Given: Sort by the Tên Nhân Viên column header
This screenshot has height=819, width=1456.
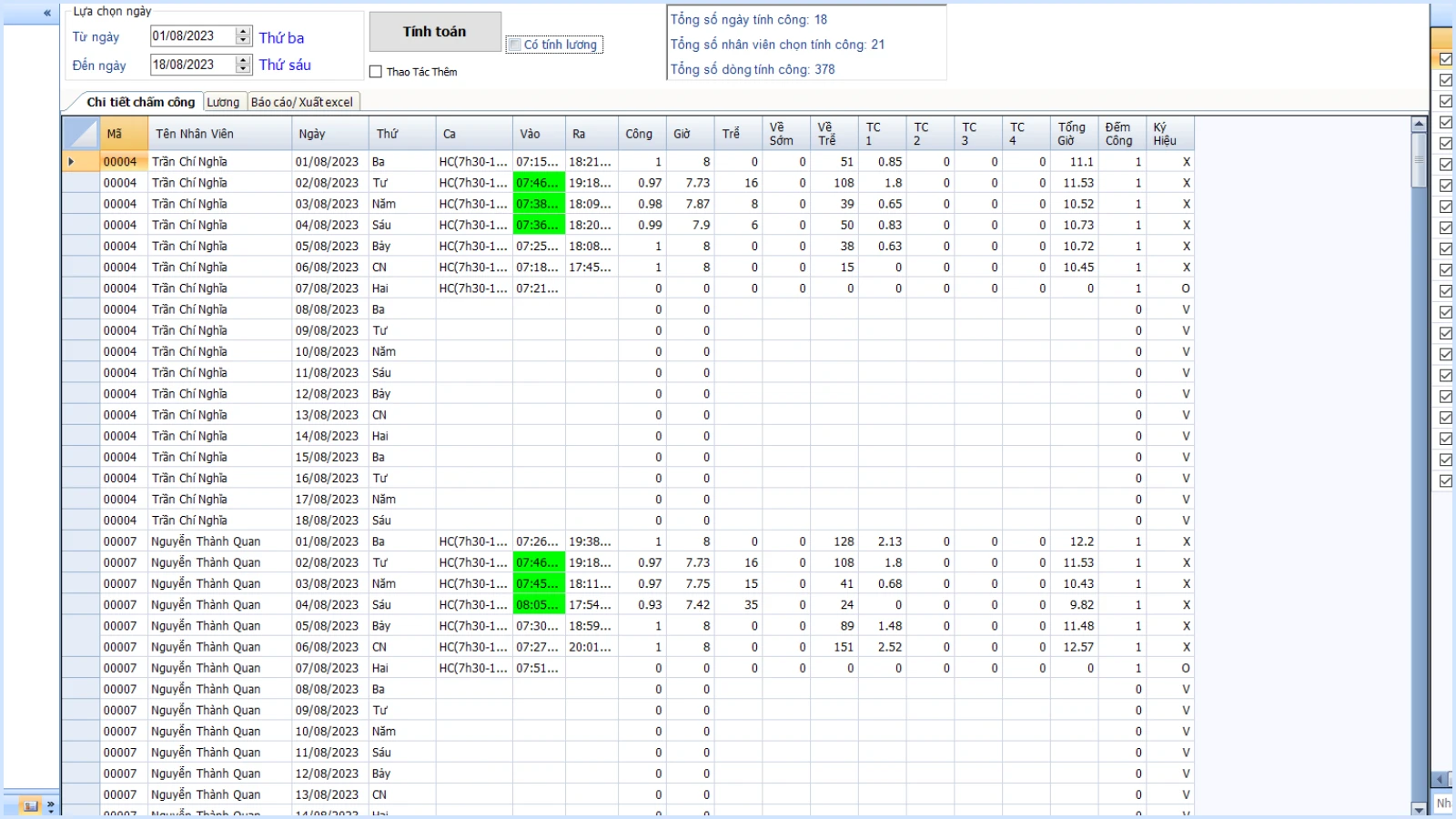Looking at the screenshot, I should 219,134.
